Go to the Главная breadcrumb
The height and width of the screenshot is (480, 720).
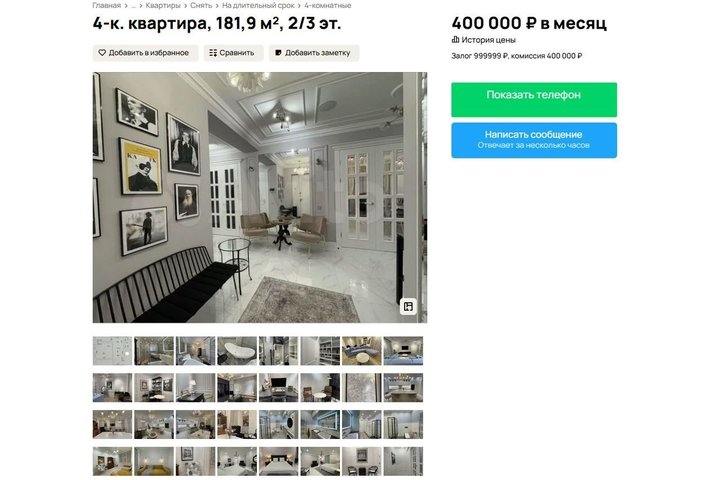107,6
